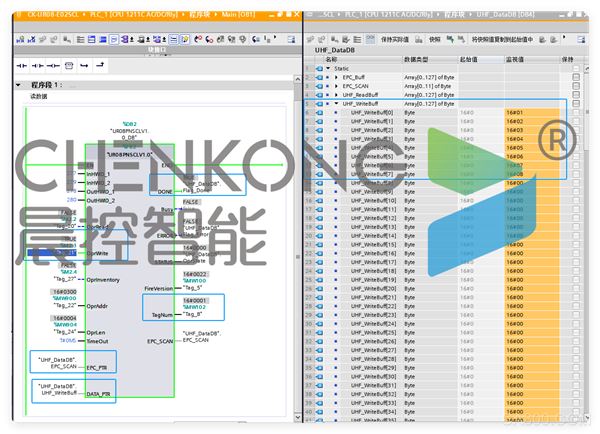Collapse the UHF_WriteBuff array
Screen dimensions: 600x434
(x=336, y=103)
